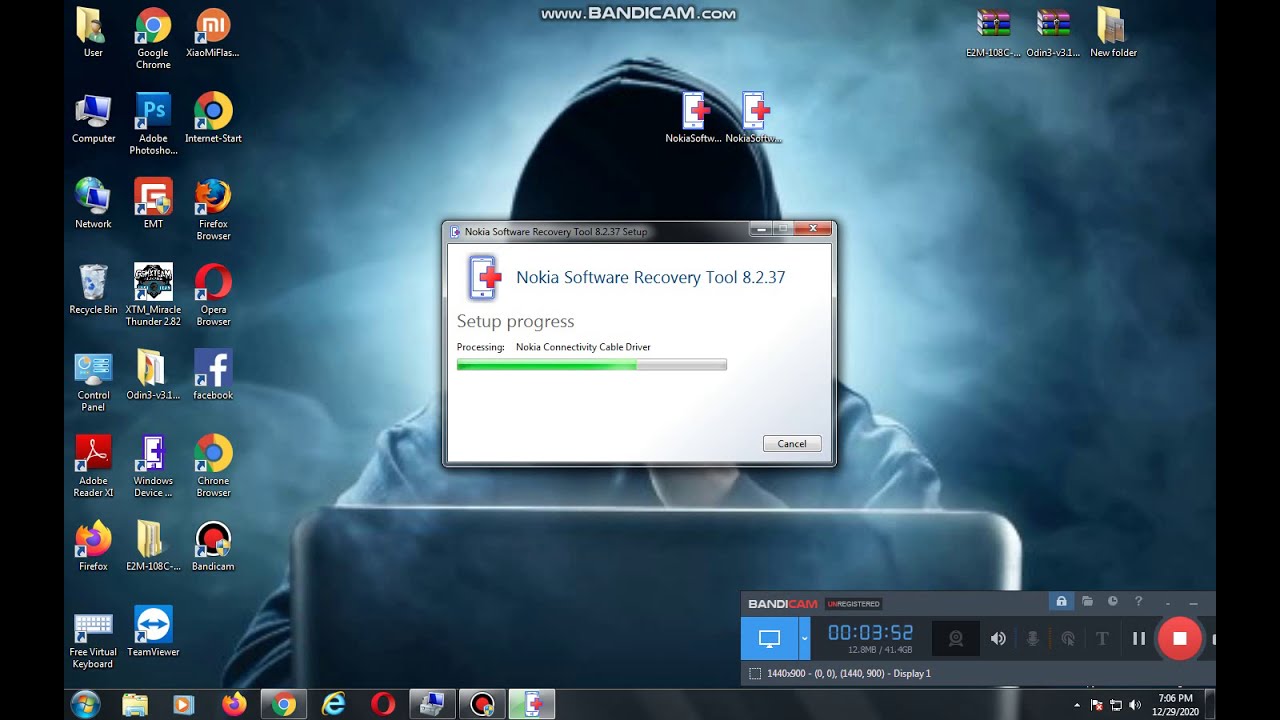
Task: Open Firefox from the taskbar
Action: (x=234, y=705)
